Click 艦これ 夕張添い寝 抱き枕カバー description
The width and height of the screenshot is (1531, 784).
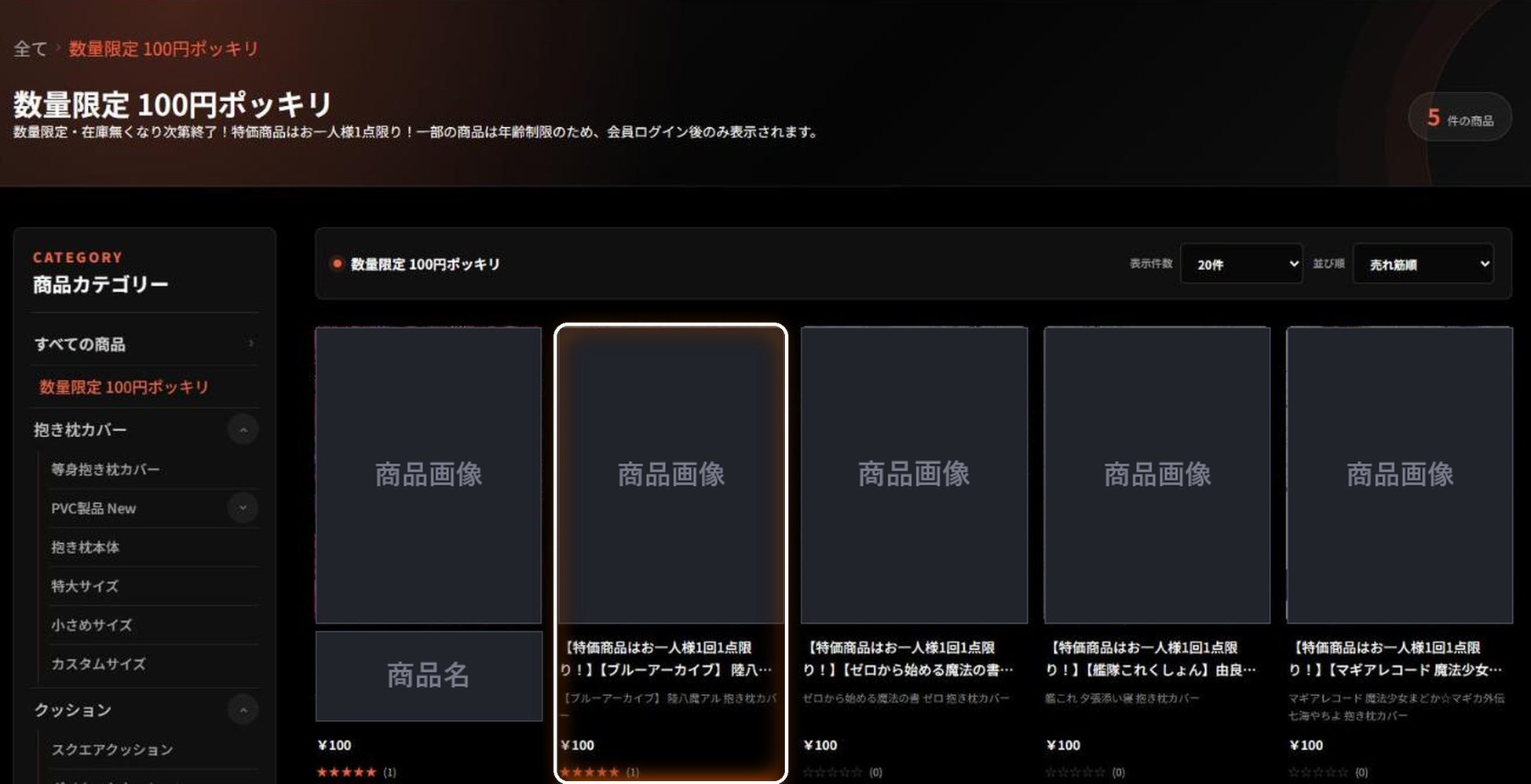[x=1122, y=698]
